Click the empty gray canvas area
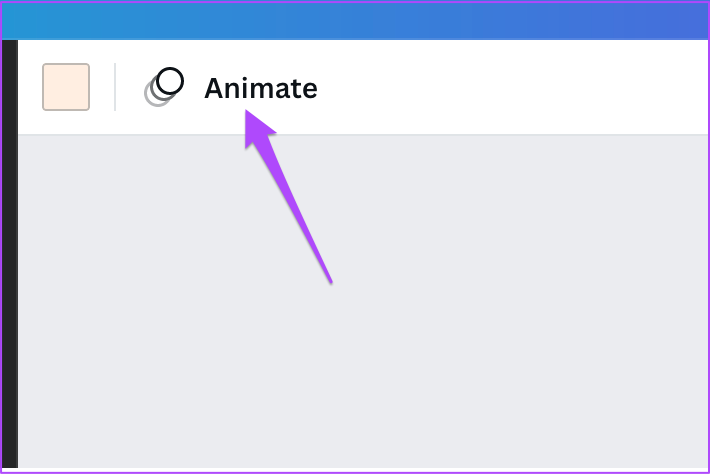The width and height of the screenshot is (710, 474). (498, 299)
